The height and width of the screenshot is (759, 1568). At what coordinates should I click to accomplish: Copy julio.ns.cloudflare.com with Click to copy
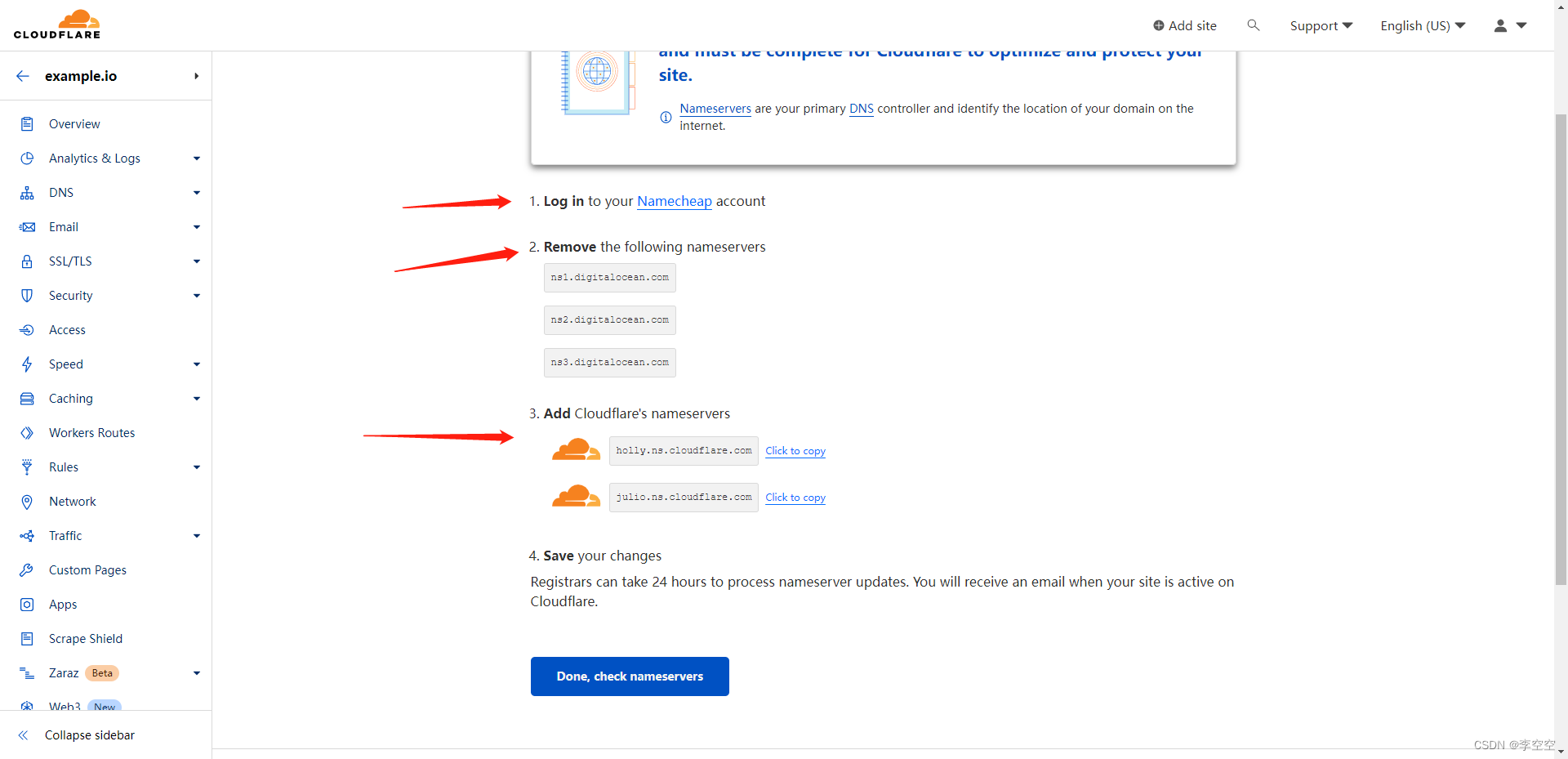coord(795,498)
